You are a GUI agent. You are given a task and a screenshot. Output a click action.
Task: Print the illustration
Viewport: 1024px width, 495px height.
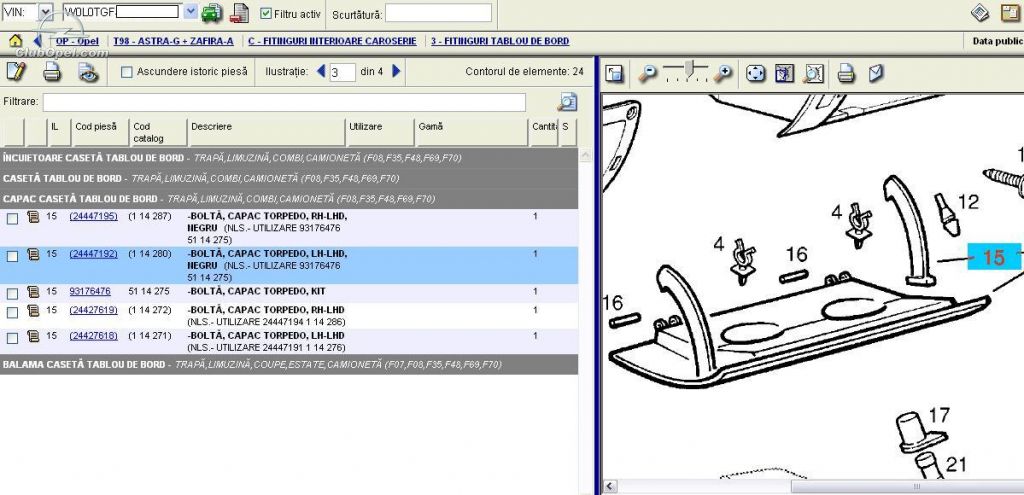pos(846,73)
